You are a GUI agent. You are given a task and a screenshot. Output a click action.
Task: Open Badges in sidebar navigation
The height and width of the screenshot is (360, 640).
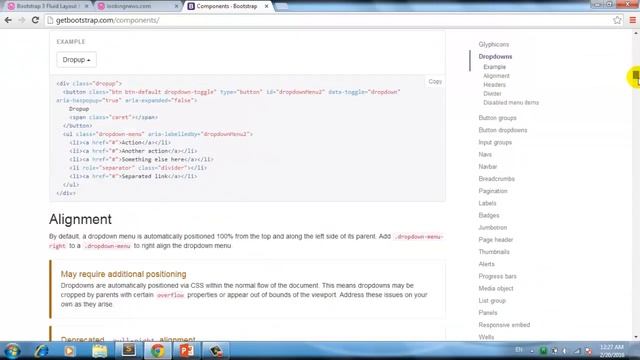pos(489,216)
